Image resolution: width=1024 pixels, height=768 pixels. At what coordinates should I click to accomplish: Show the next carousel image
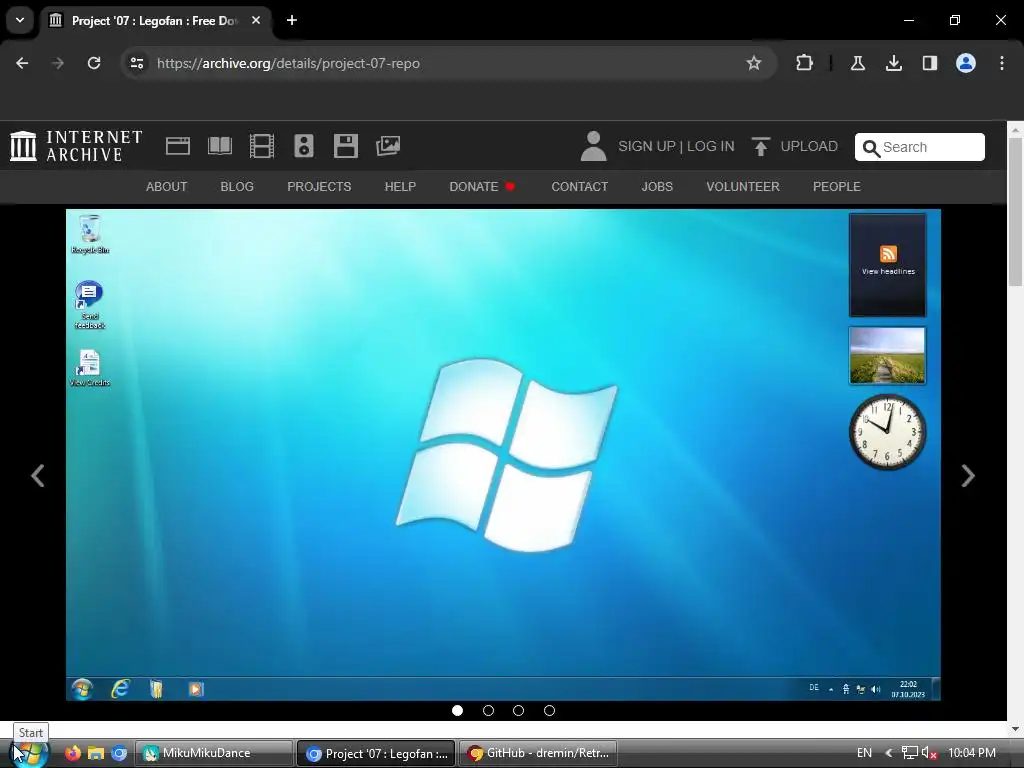pyautogui.click(x=968, y=475)
